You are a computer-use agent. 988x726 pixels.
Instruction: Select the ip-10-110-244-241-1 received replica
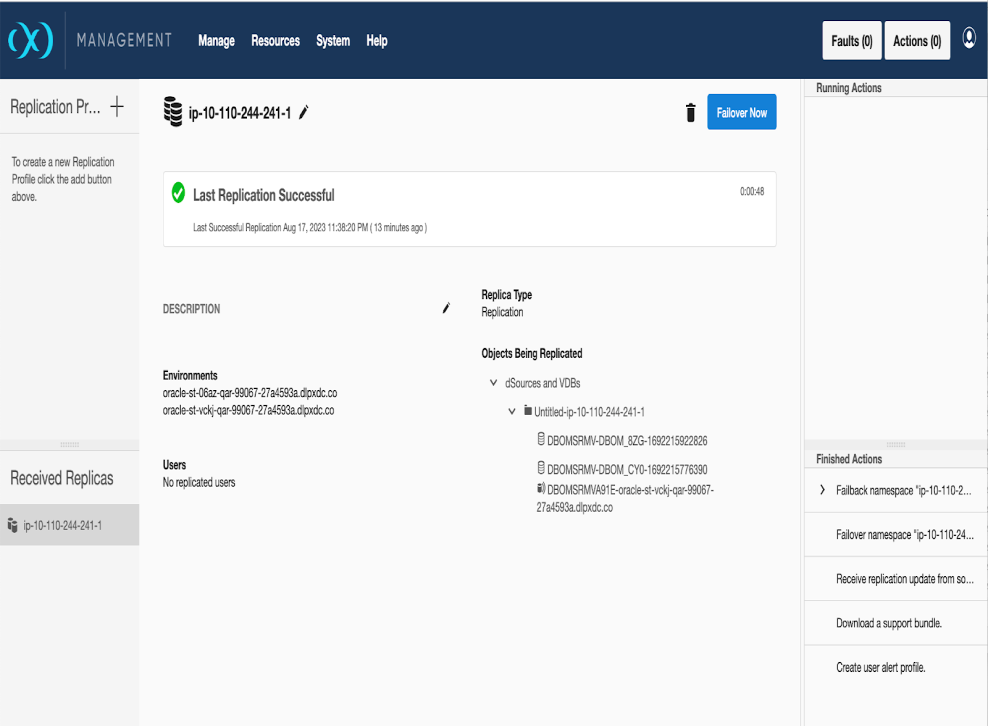coord(62,525)
